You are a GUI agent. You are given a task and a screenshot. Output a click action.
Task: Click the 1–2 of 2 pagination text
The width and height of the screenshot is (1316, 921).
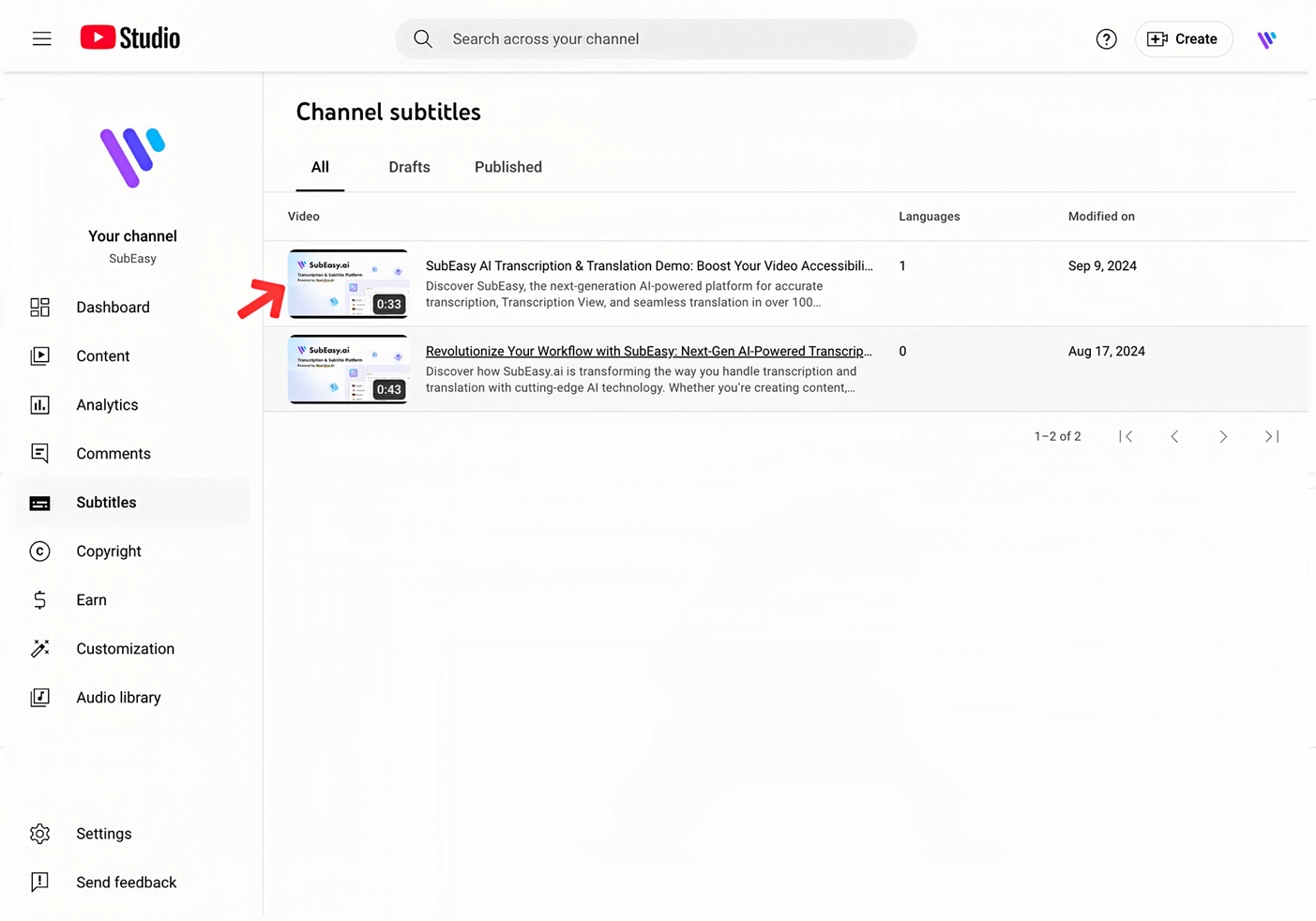pyautogui.click(x=1057, y=436)
